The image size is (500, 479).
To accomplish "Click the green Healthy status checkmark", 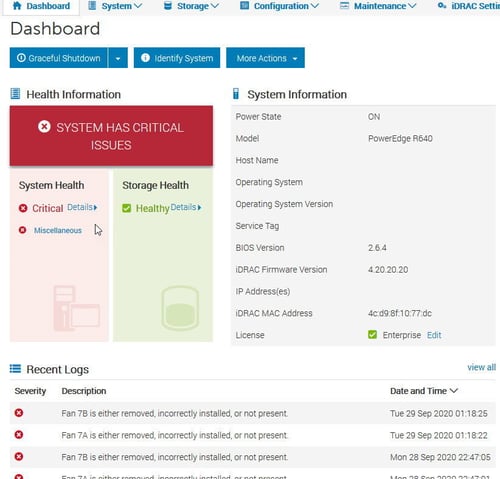I will 127,208.
